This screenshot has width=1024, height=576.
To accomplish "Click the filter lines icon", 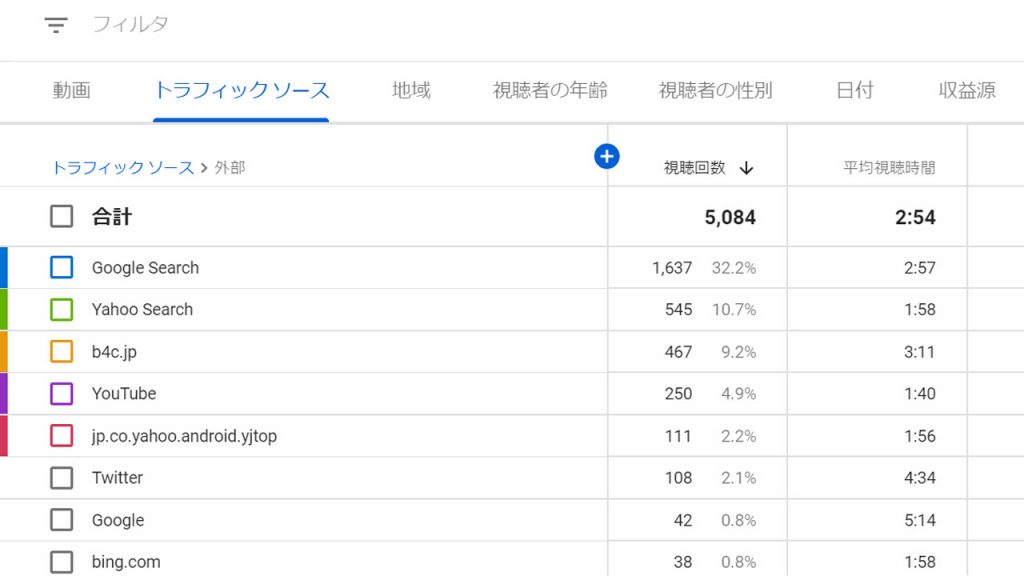I will [56, 25].
